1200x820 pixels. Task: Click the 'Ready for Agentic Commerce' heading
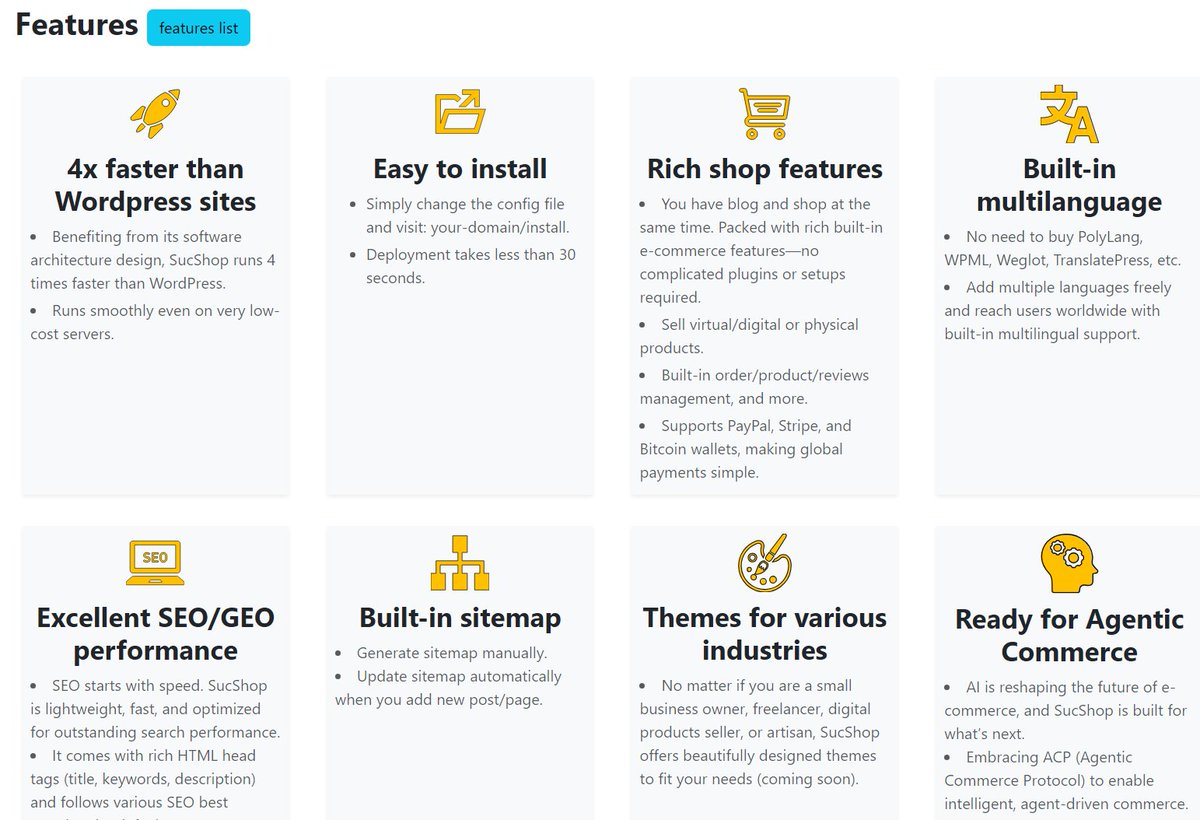pyautogui.click(x=1069, y=636)
